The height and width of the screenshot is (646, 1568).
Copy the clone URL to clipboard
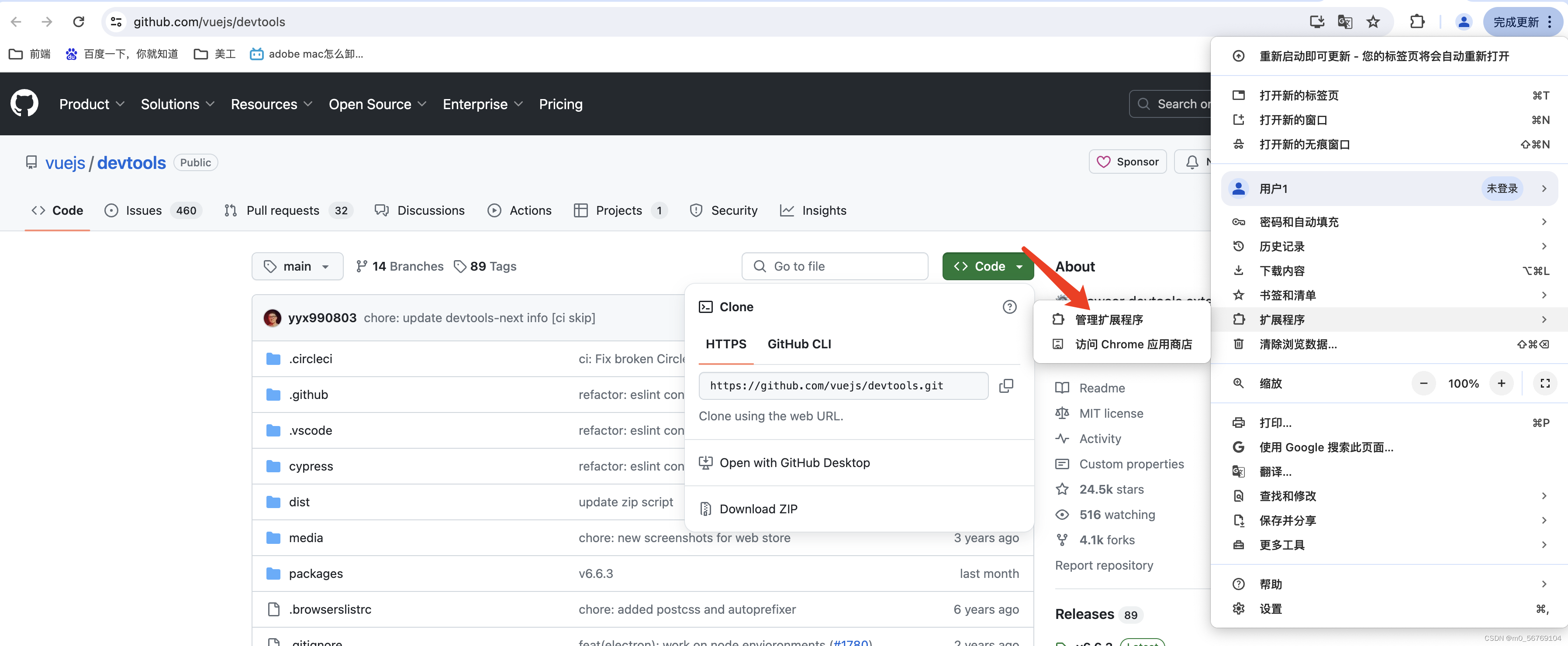click(1006, 386)
